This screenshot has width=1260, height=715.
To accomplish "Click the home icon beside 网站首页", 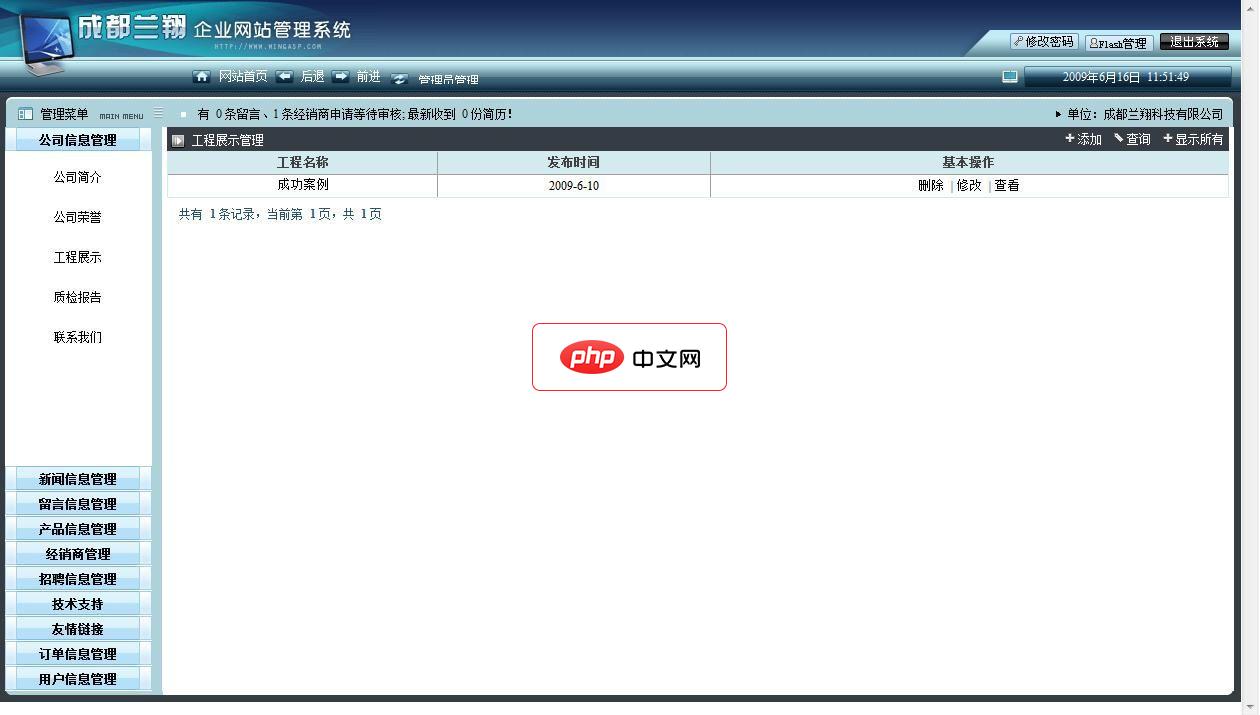I will tap(201, 77).
